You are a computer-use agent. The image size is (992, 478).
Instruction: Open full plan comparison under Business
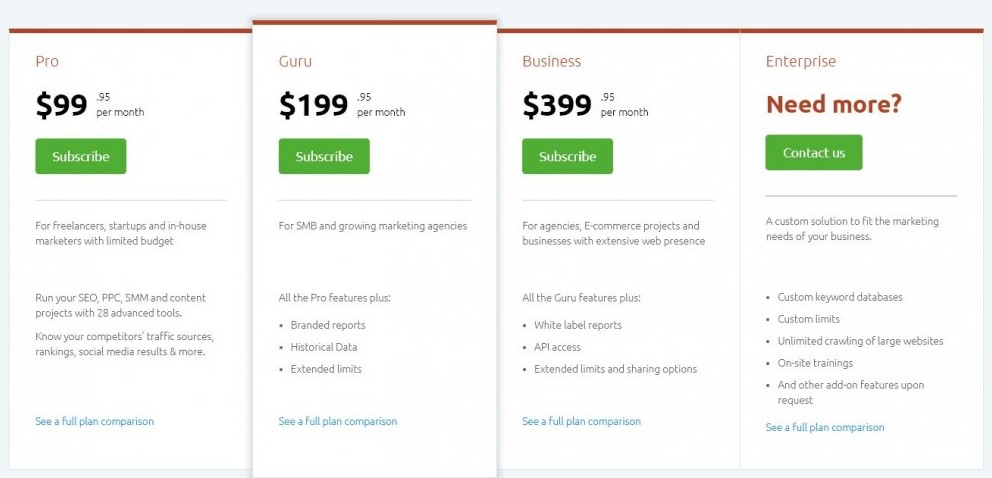[581, 421]
